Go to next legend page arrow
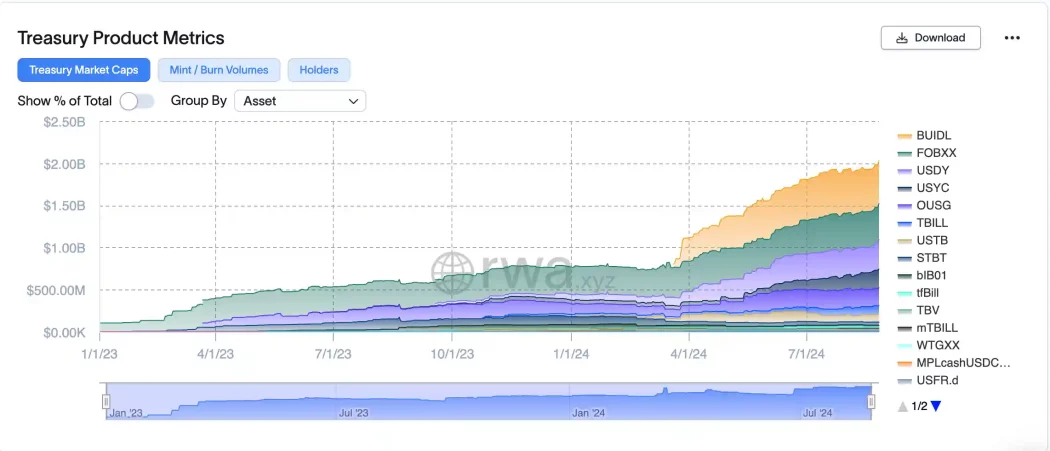 [936, 406]
